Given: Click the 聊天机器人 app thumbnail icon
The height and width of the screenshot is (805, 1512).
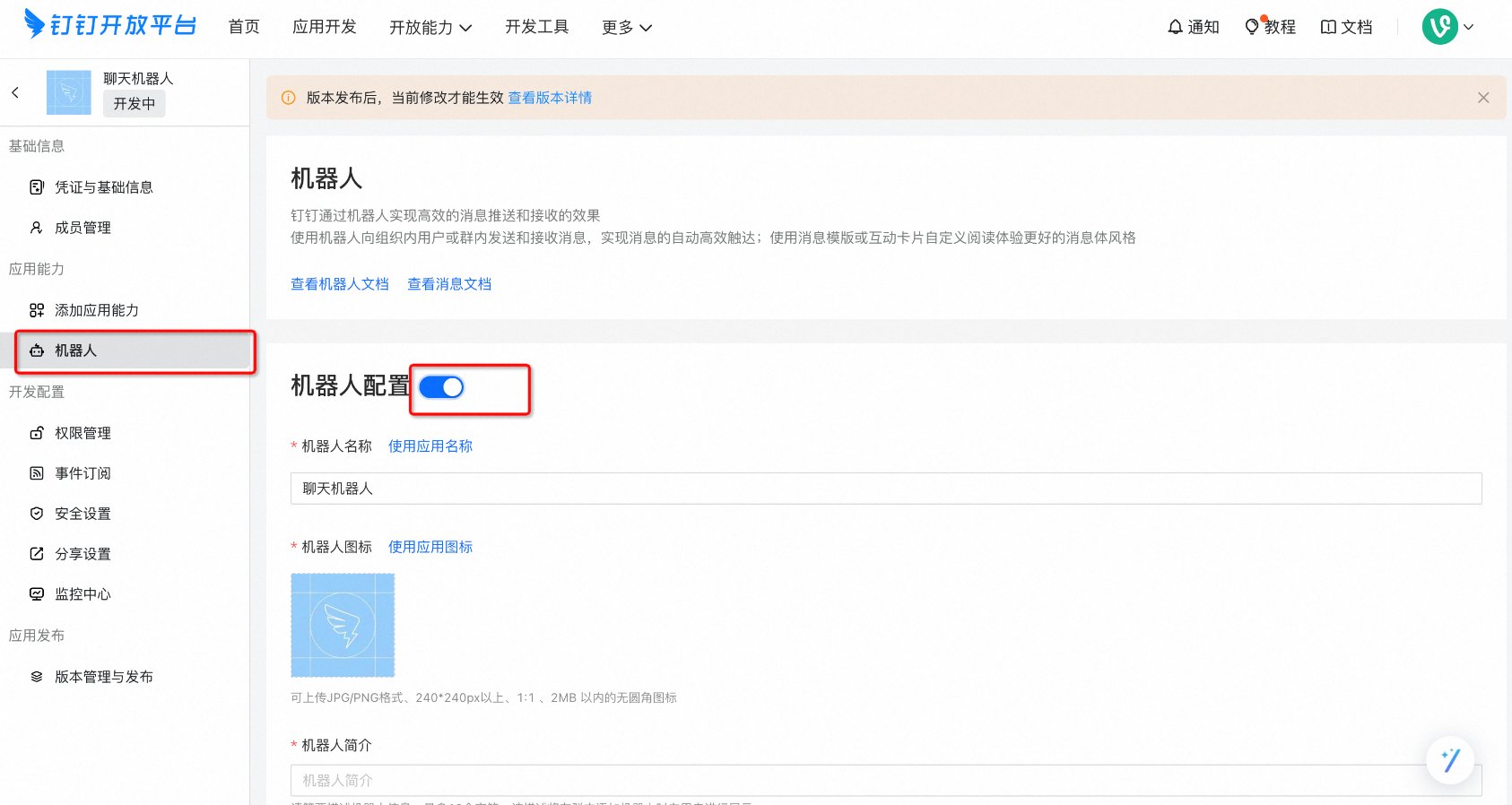Looking at the screenshot, I should (69, 92).
